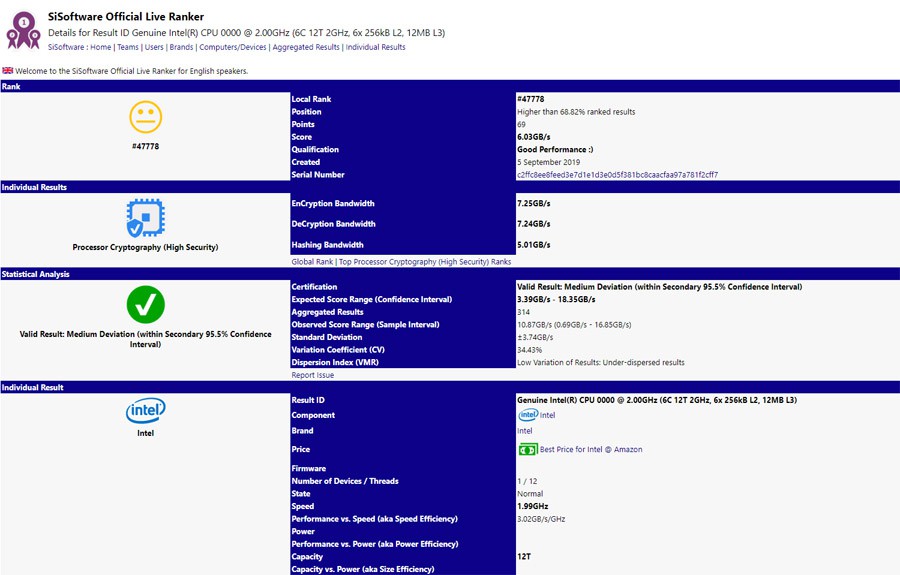Click the green checkmark valid result icon
This screenshot has width=900, height=575.
[145, 305]
